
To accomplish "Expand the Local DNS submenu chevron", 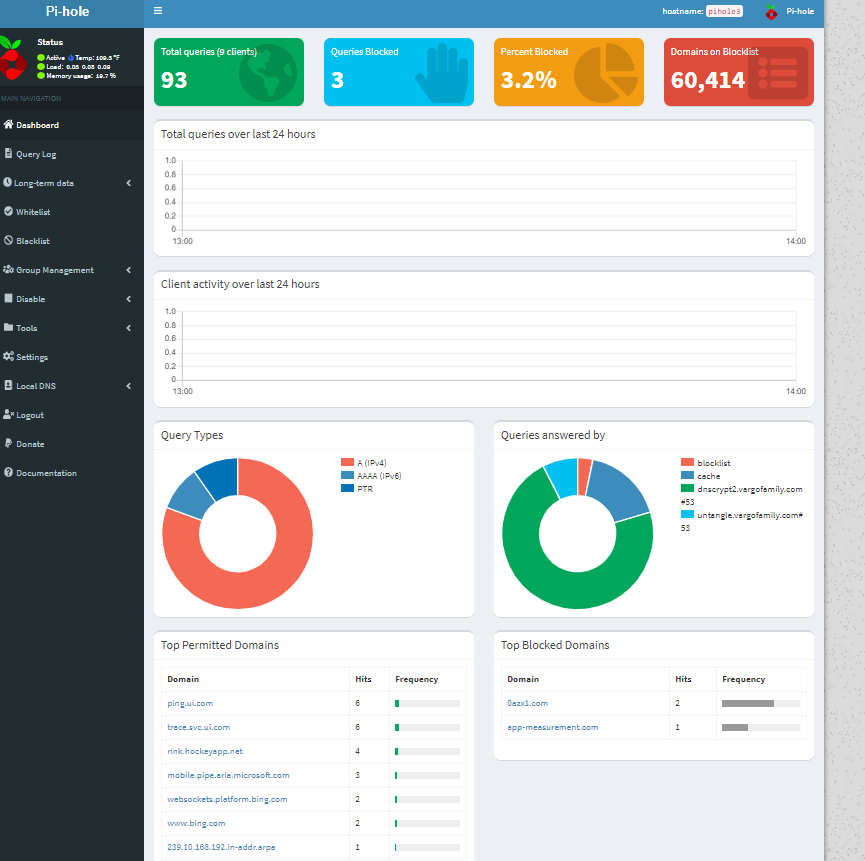I will [129, 386].
